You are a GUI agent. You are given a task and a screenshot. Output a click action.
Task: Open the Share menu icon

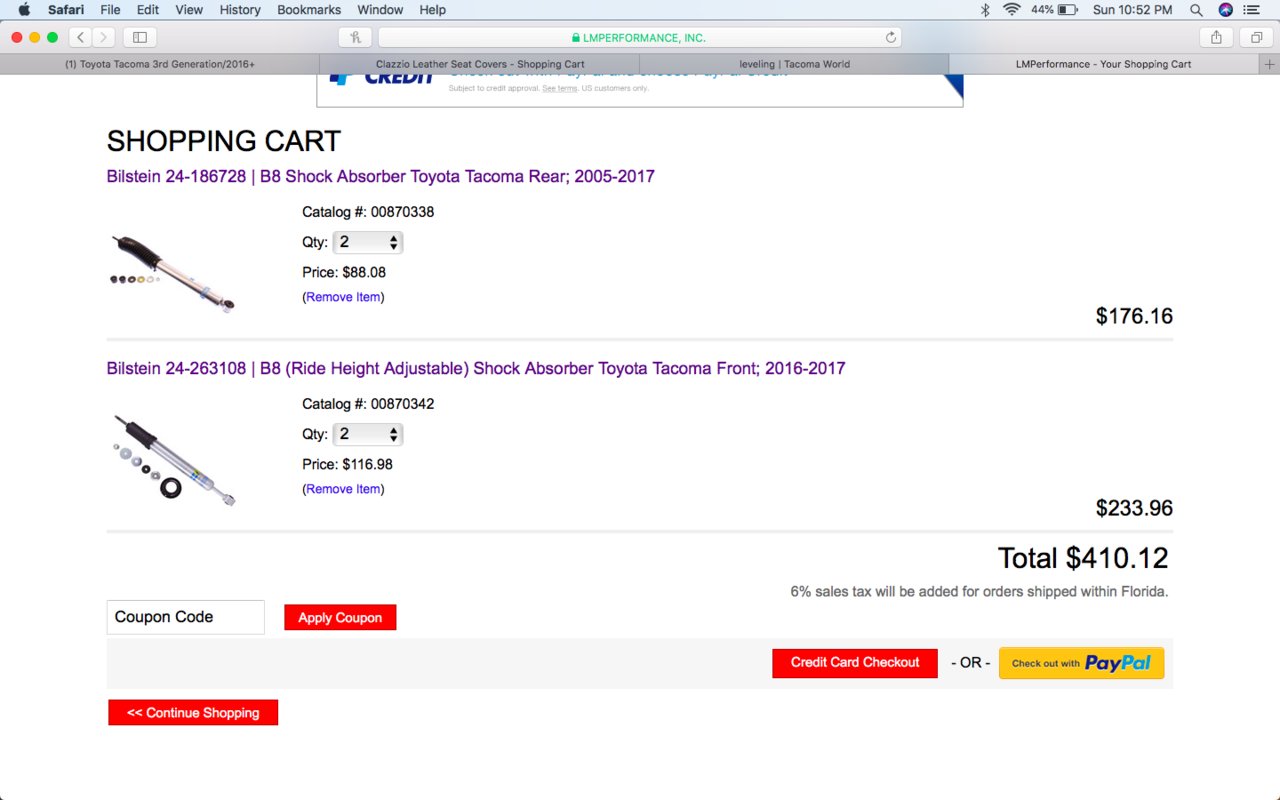[1216, 37]
